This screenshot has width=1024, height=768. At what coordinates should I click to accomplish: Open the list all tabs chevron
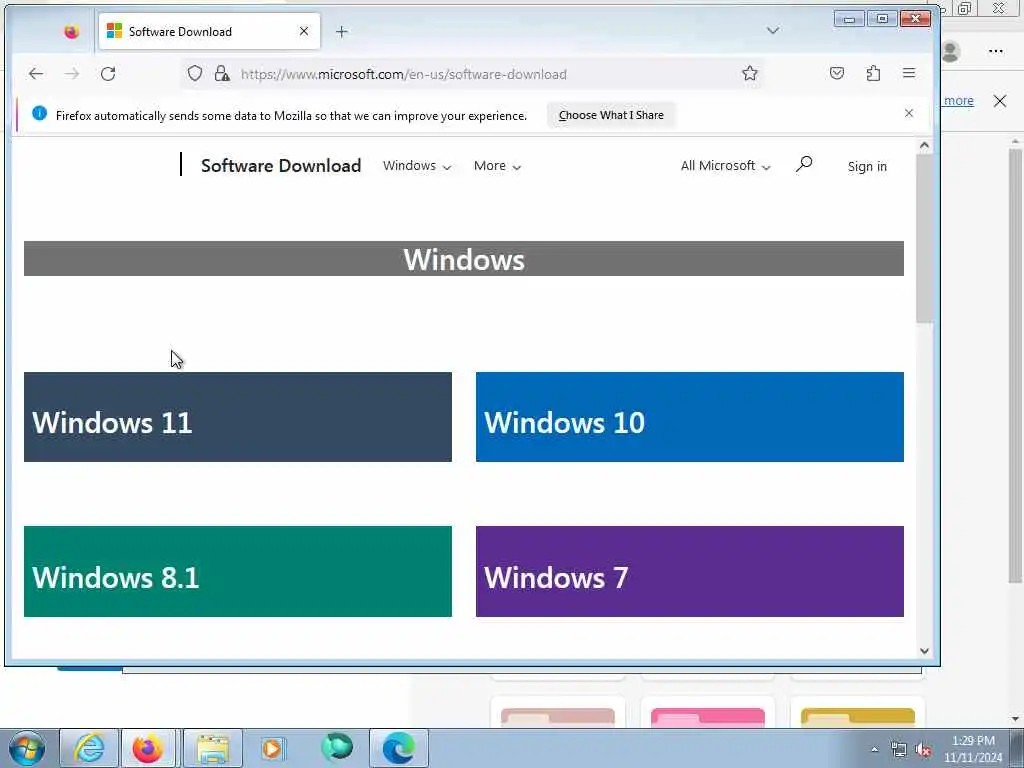coord(773,31)
